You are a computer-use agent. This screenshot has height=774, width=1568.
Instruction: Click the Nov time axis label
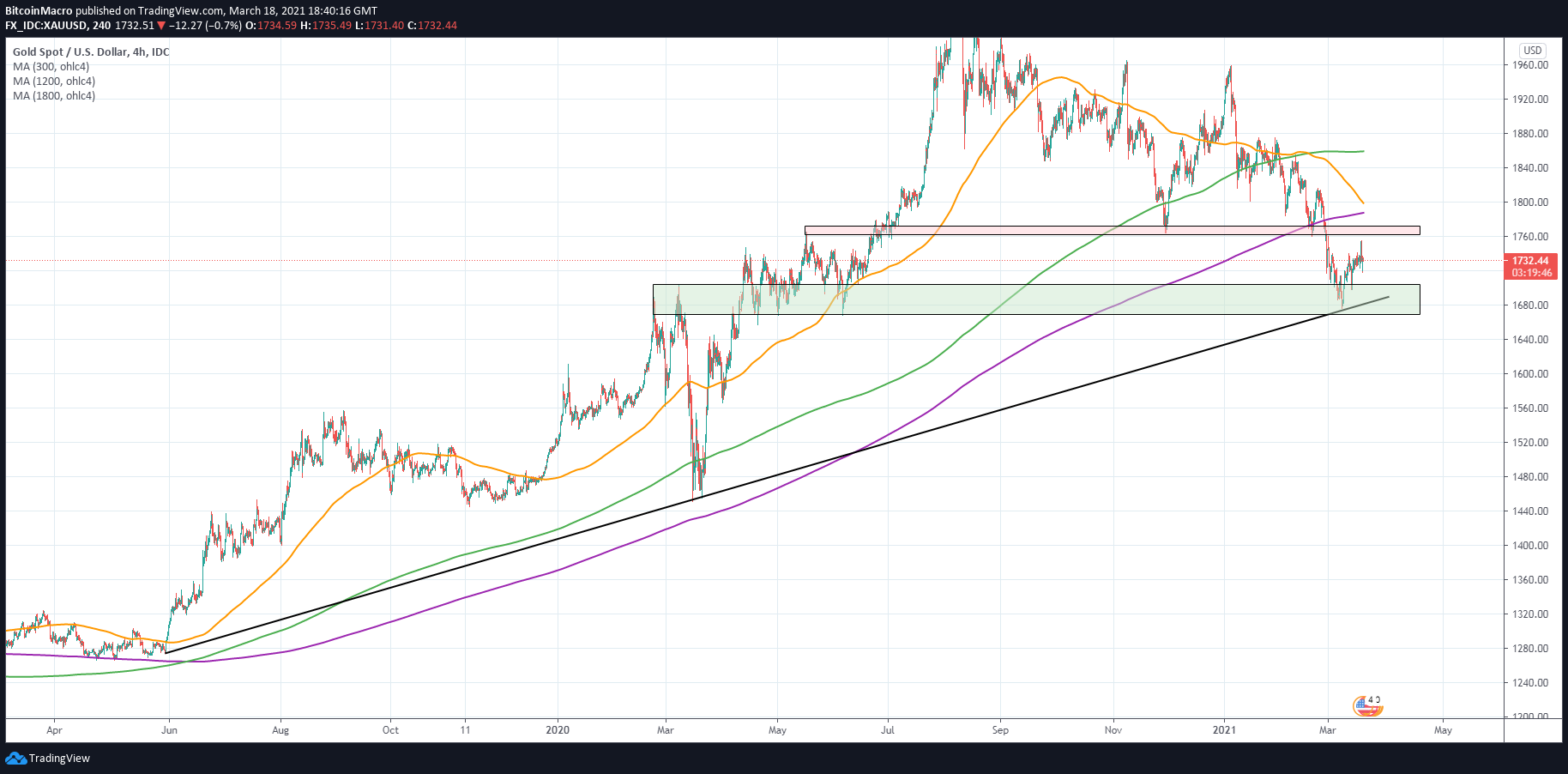(x=1113, y=731)
